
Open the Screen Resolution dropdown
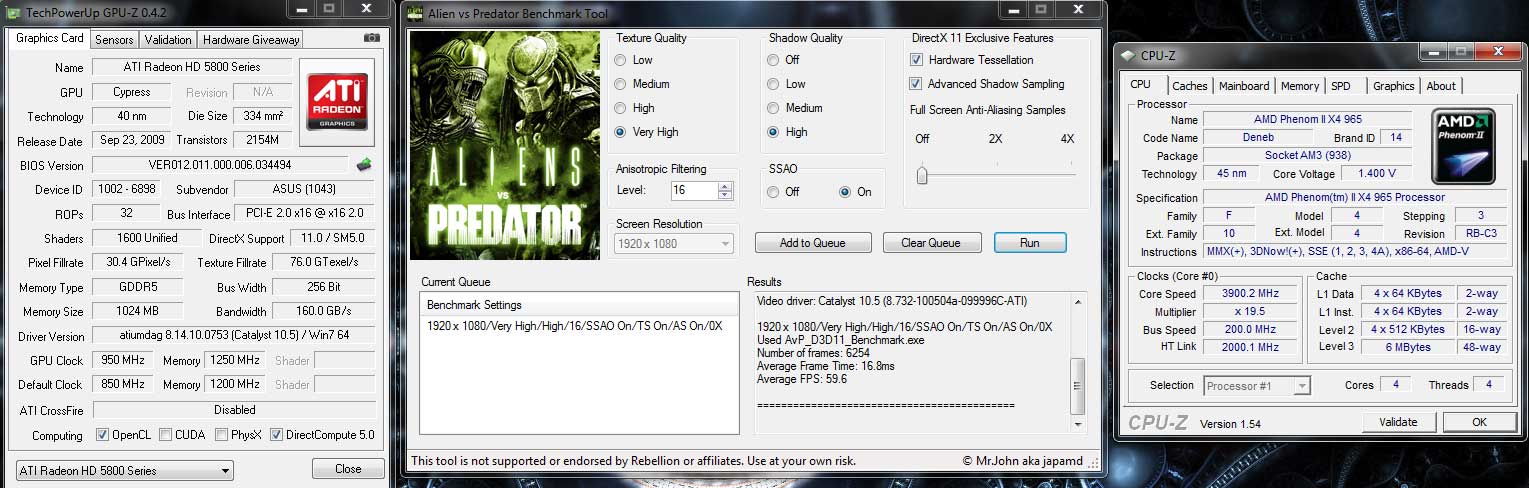pos(674,243)
